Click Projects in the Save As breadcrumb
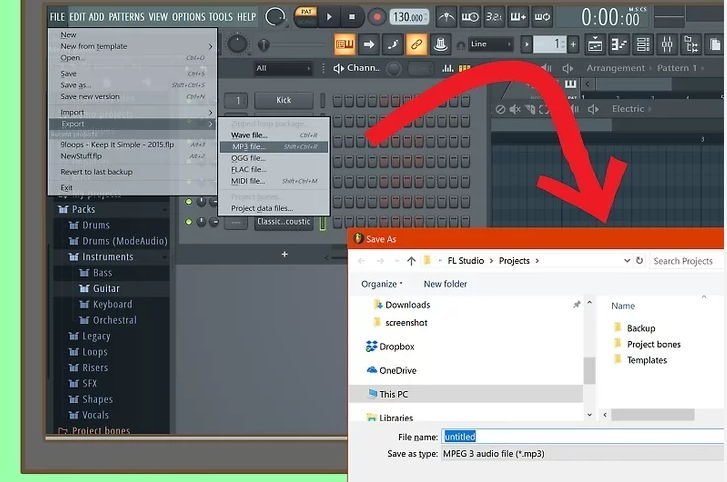This screenshot has height=482, width=727. click(x=514, y=261)
